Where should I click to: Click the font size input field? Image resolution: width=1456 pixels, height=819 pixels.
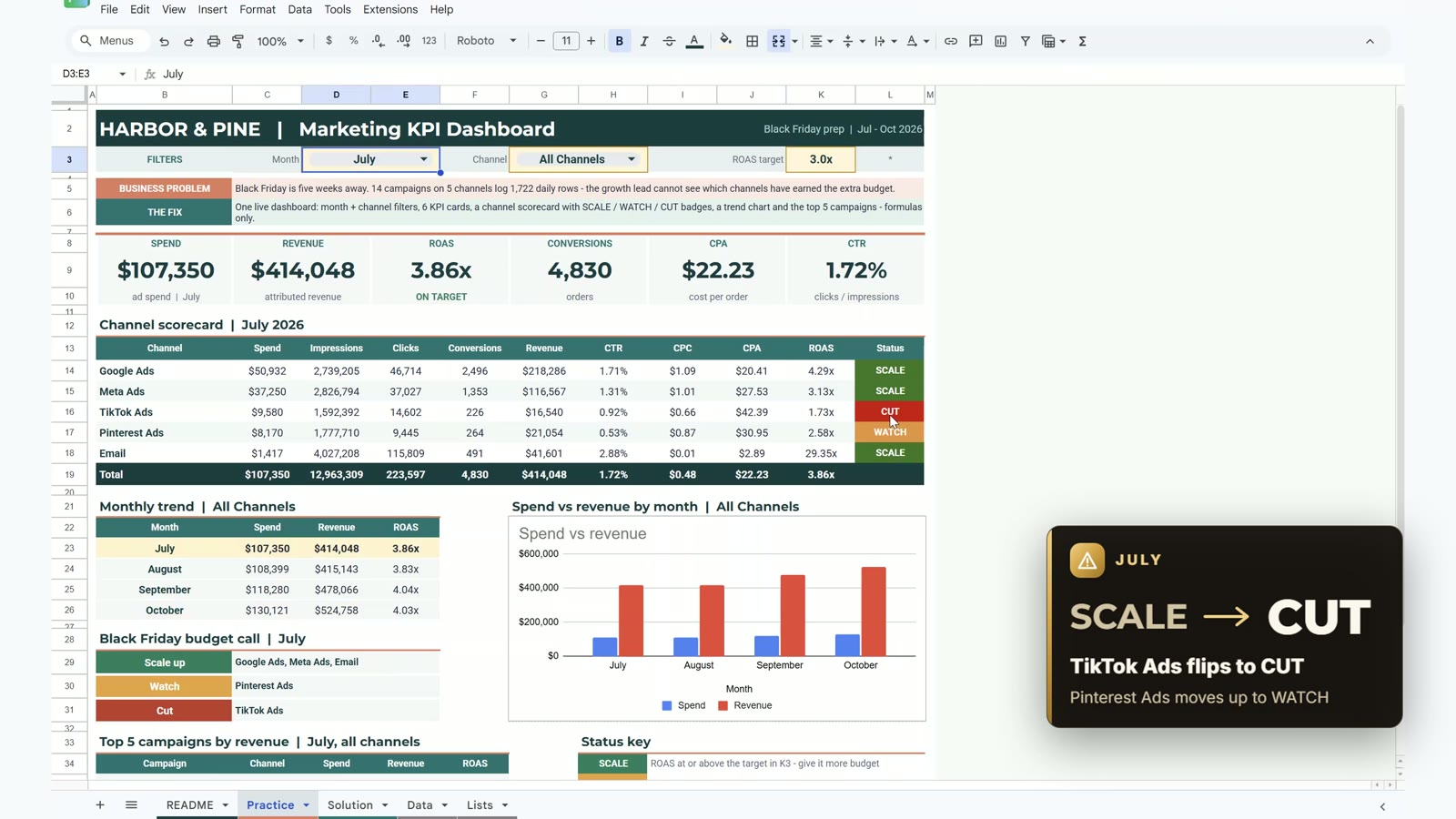[x=566, y=41]
